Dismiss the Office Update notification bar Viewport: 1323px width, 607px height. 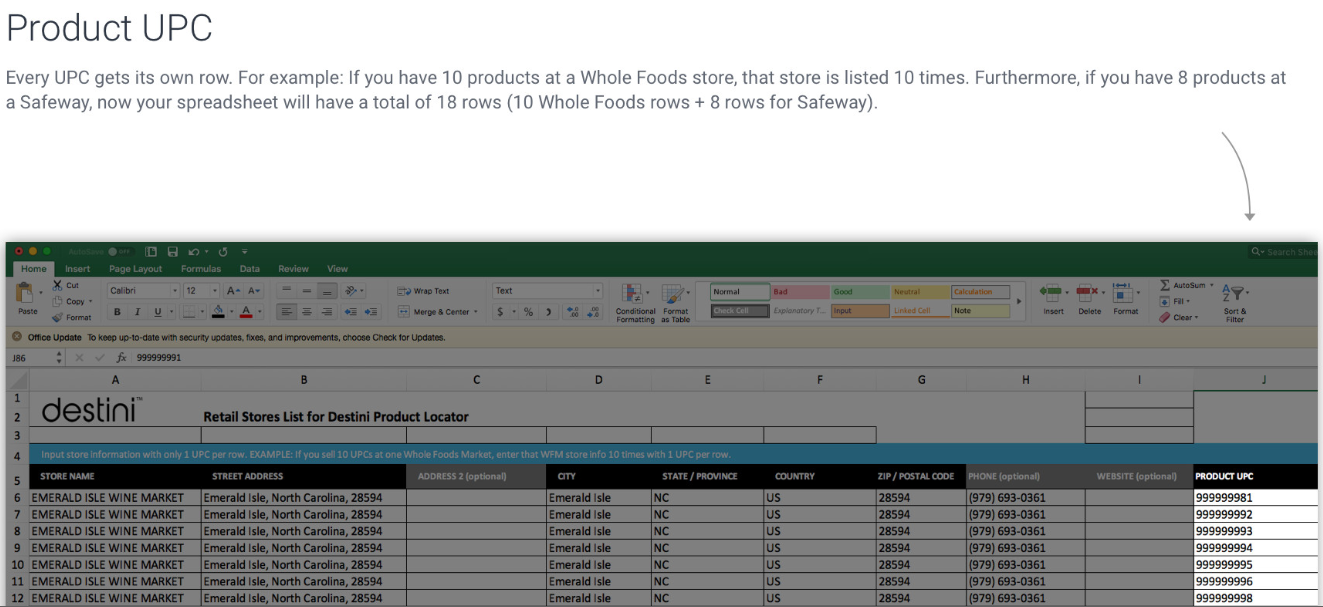(x=17, y=337)
